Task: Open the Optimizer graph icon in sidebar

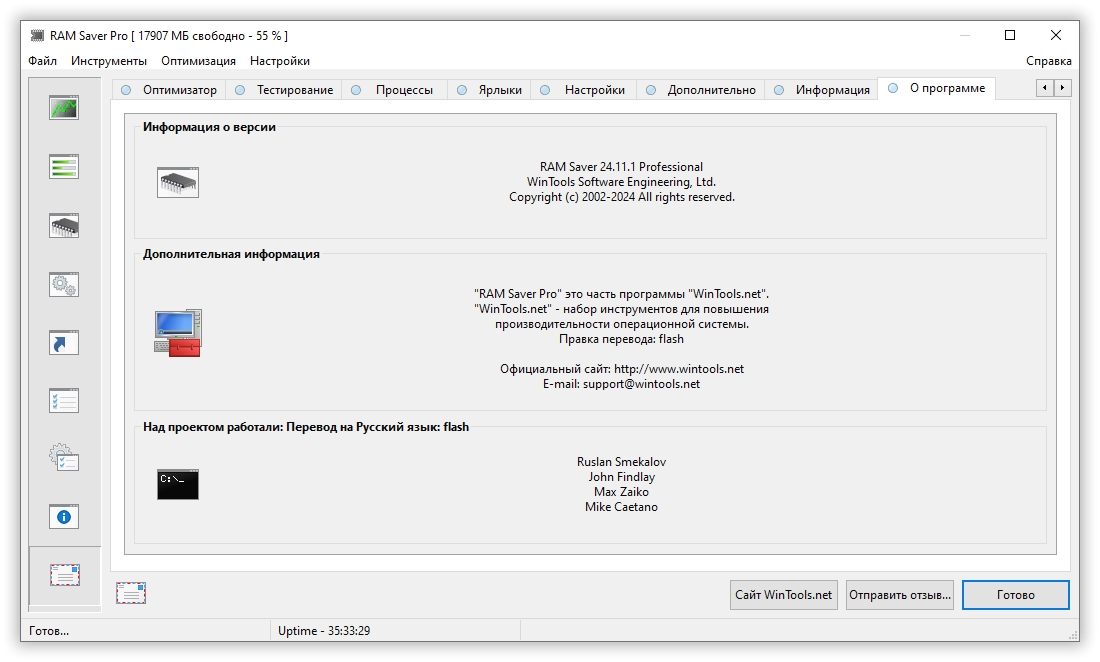Action: 64,107
